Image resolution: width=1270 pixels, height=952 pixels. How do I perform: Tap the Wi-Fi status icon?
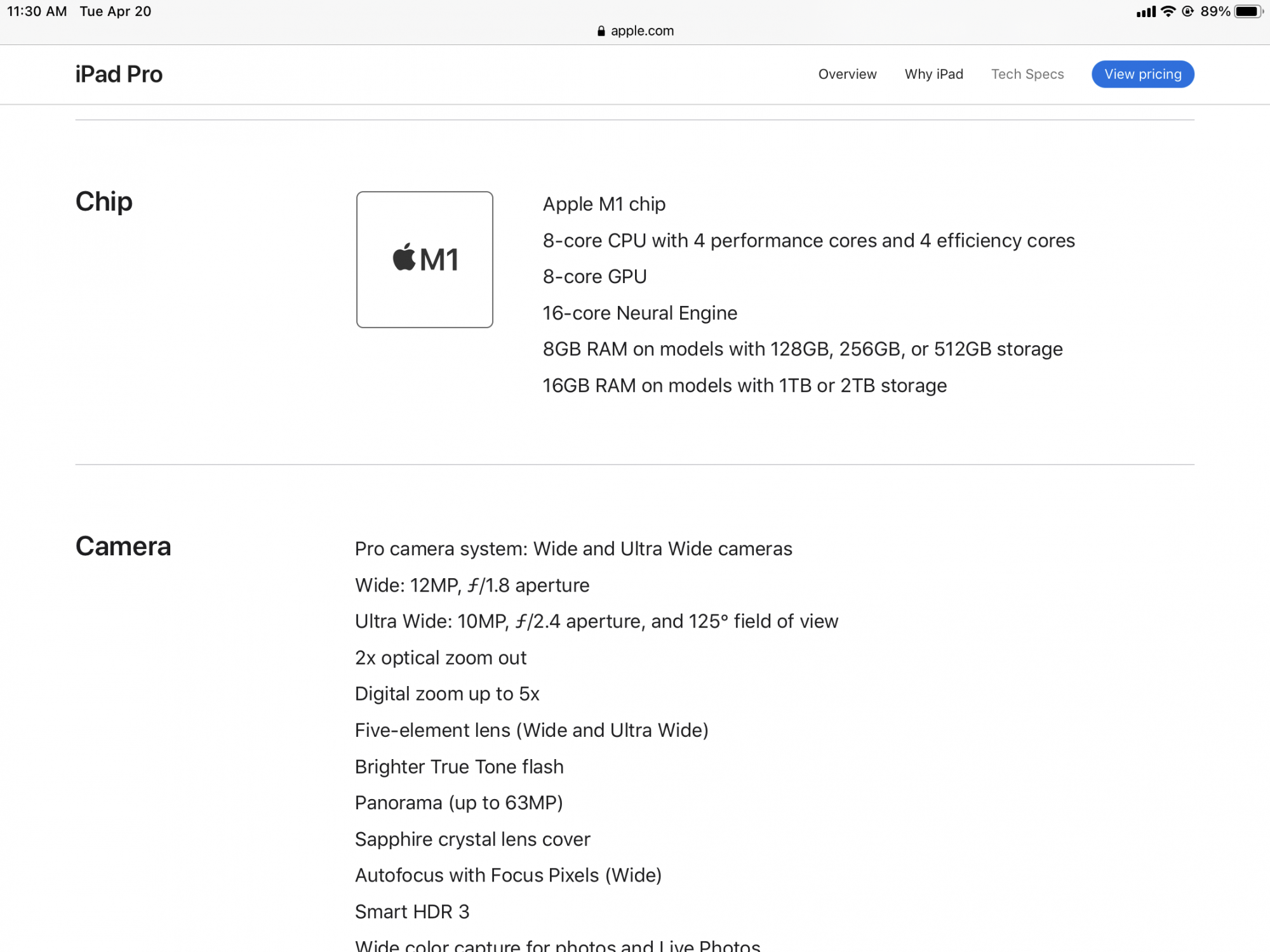[x=1168, y=11]
